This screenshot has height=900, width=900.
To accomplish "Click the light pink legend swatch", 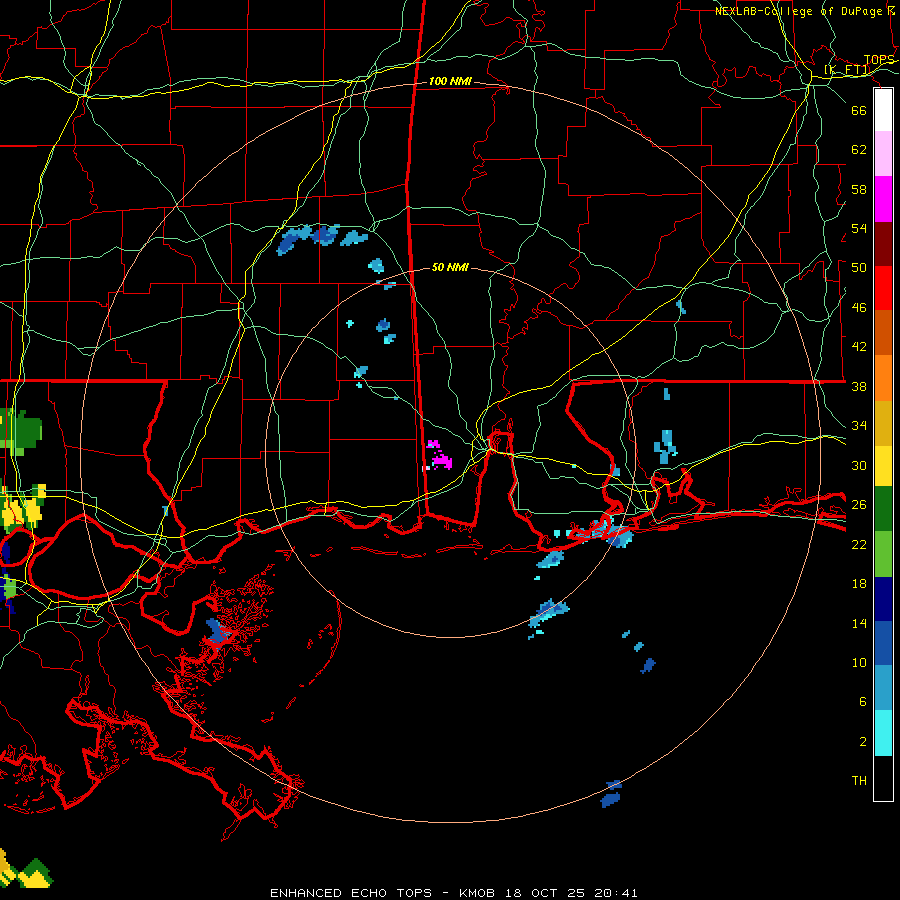I will click(883, 153).
